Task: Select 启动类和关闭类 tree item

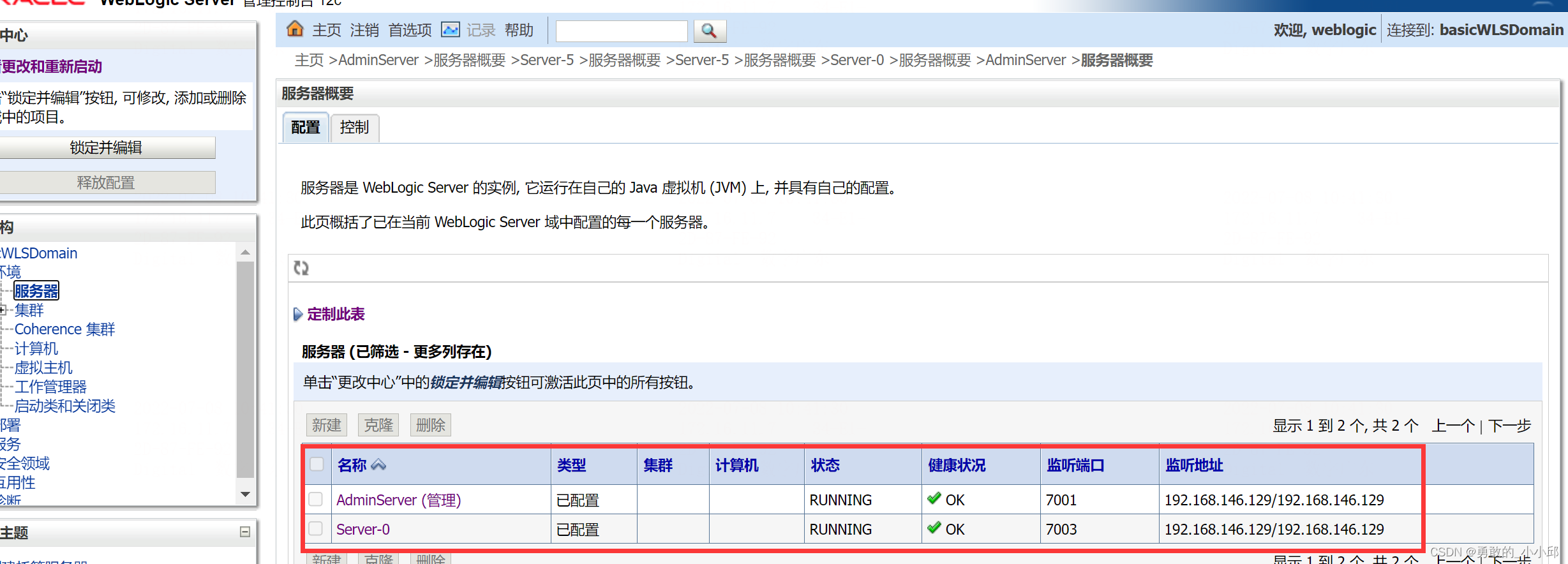Action: pyautogui.click(x=65, y=406)
